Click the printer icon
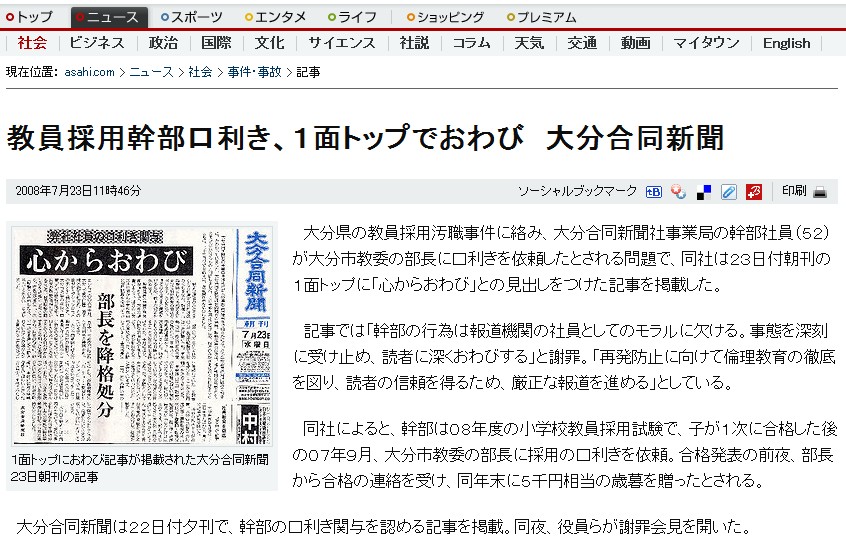Screen dimensions: 846x559 point(820,192)
